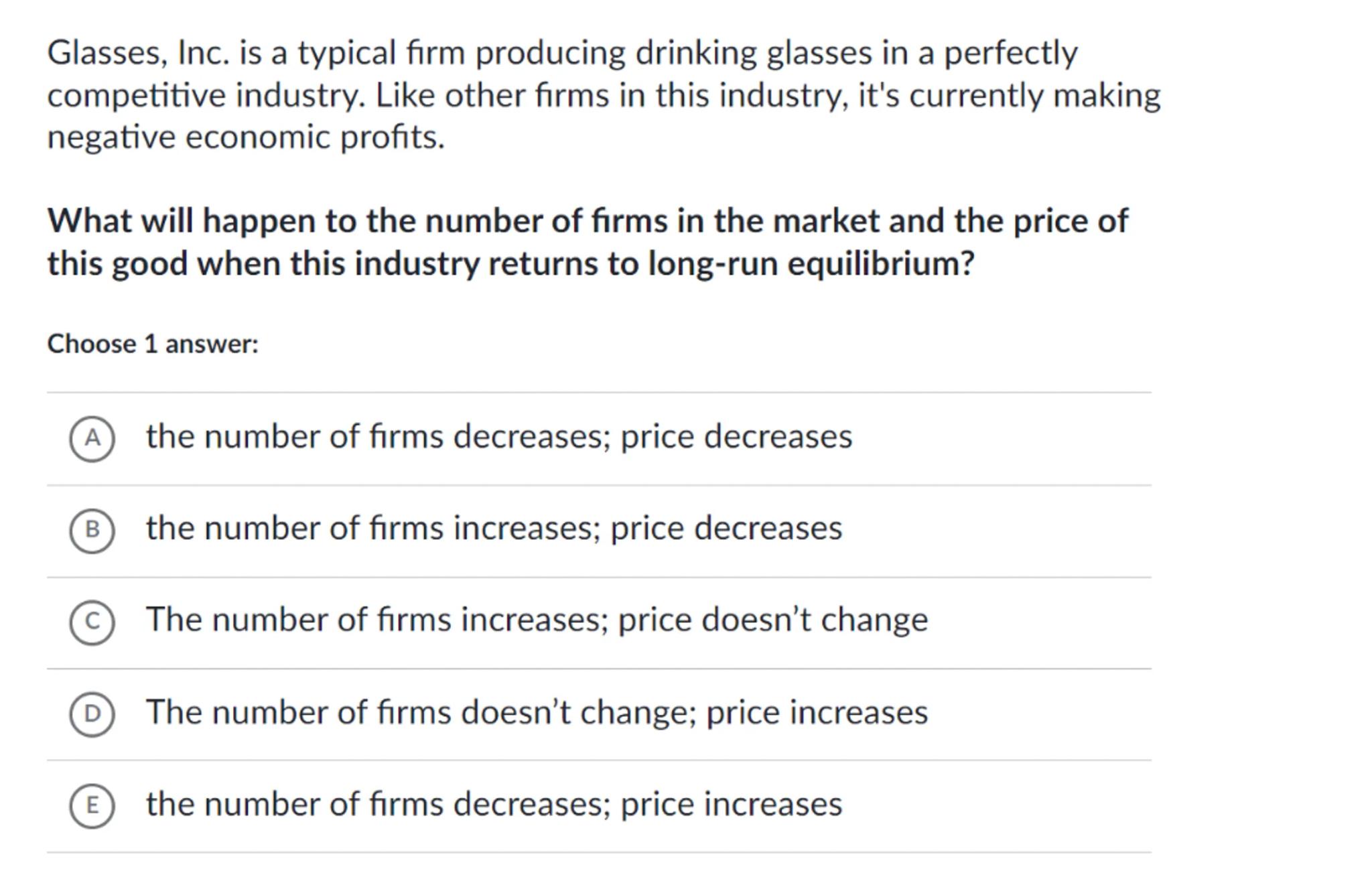Click the words "currently making" in the passage
1372x881 pixels.
[x=1034, y=96]
